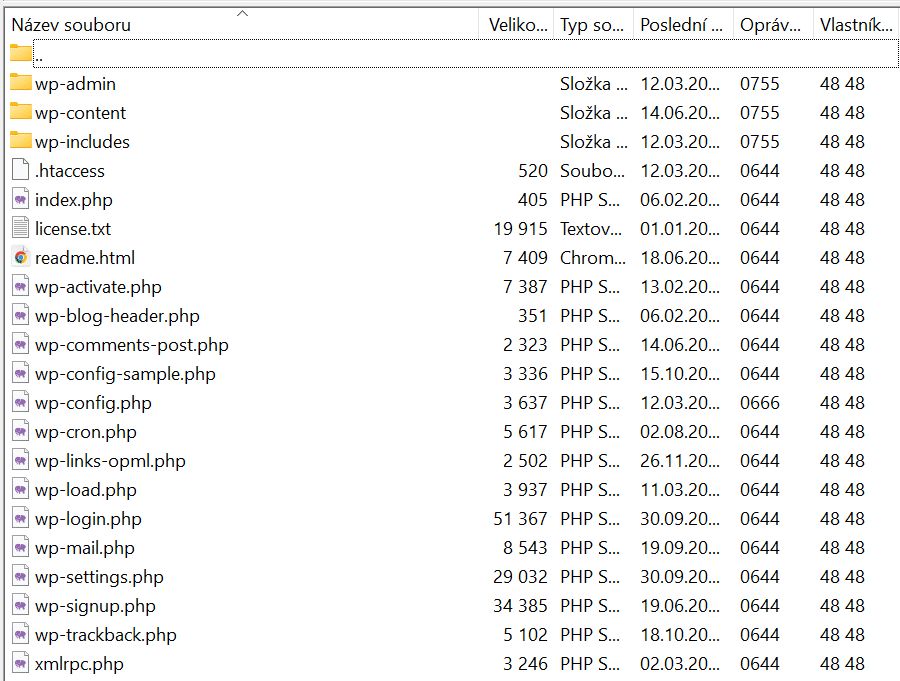Click the readme.html Chrome icon

coord(21,257)
